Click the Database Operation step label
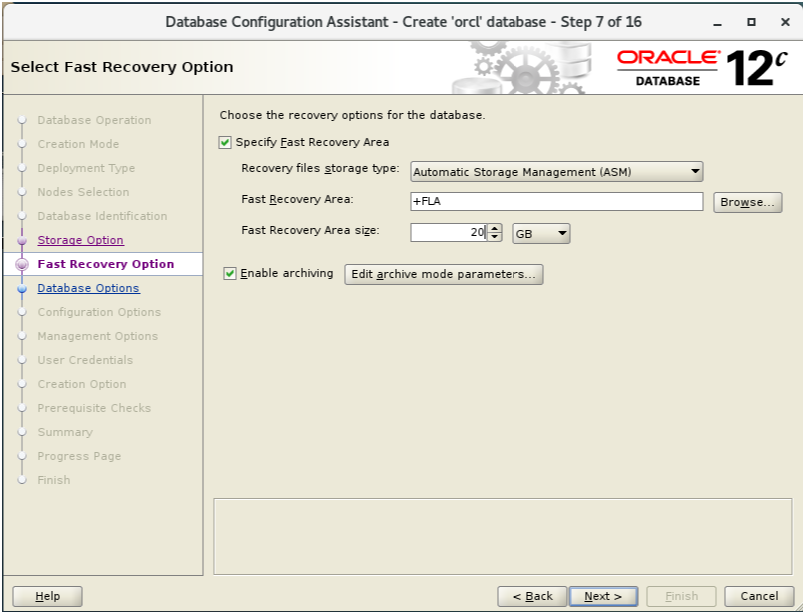Viewport: 806px width, 613px height. click(x=94, y=120)
